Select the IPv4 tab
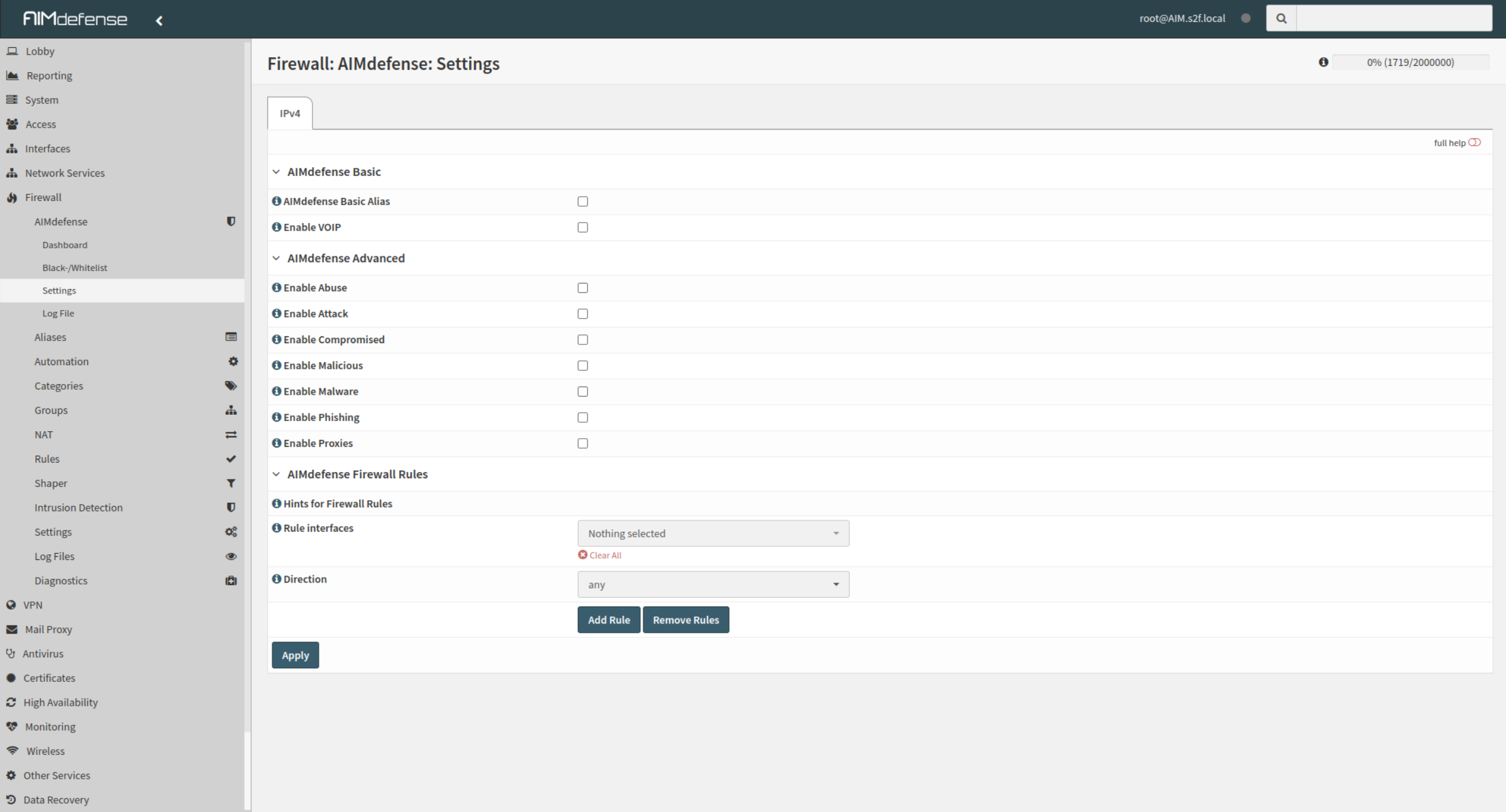 (x=290, y=113)
